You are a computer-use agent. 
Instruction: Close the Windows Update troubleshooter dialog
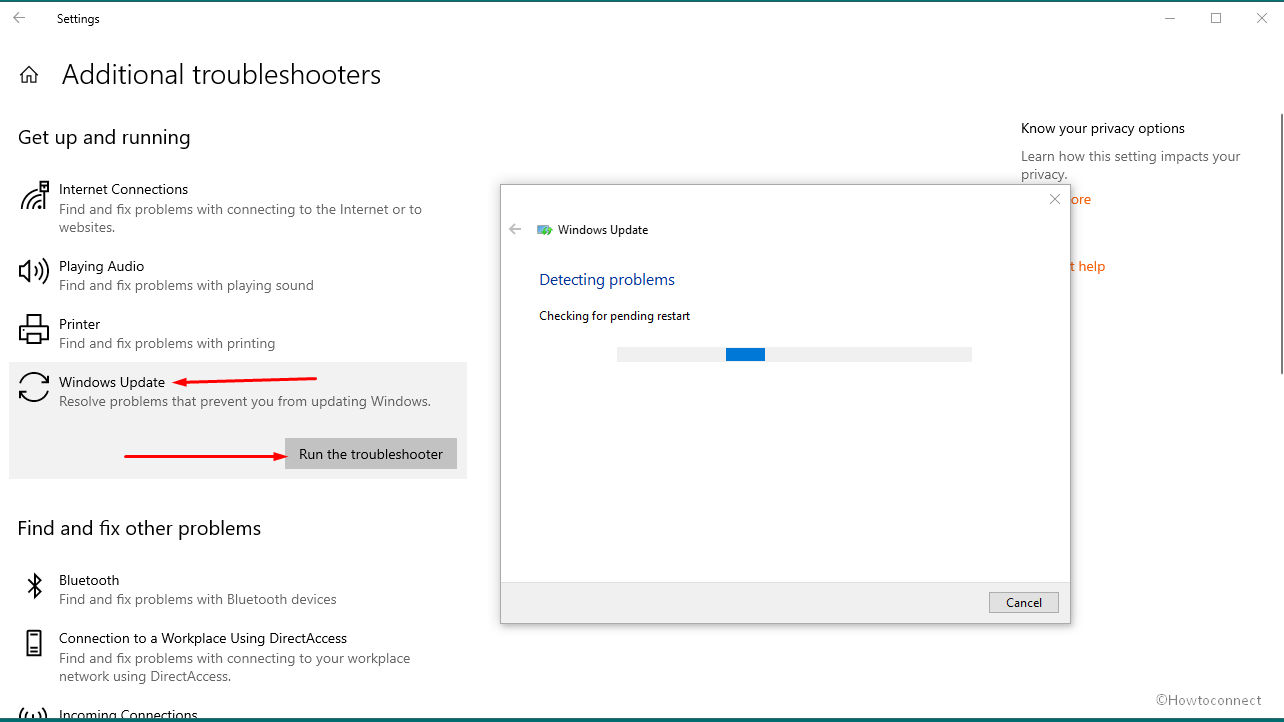pos(1054,199)
